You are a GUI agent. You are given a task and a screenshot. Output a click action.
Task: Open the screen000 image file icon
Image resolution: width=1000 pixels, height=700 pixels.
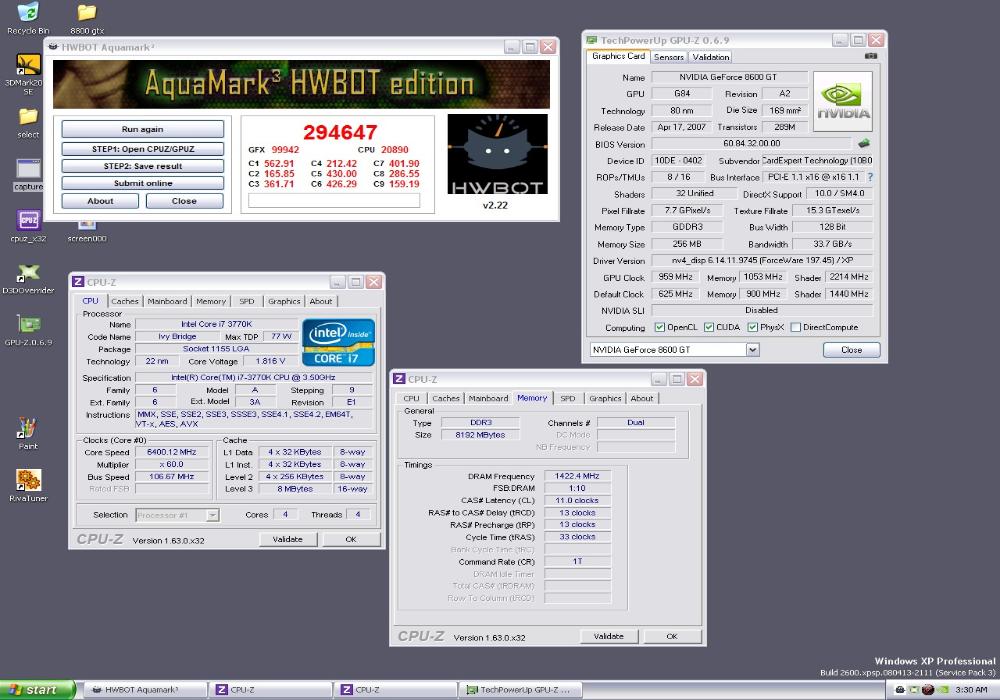pos(87,231)
